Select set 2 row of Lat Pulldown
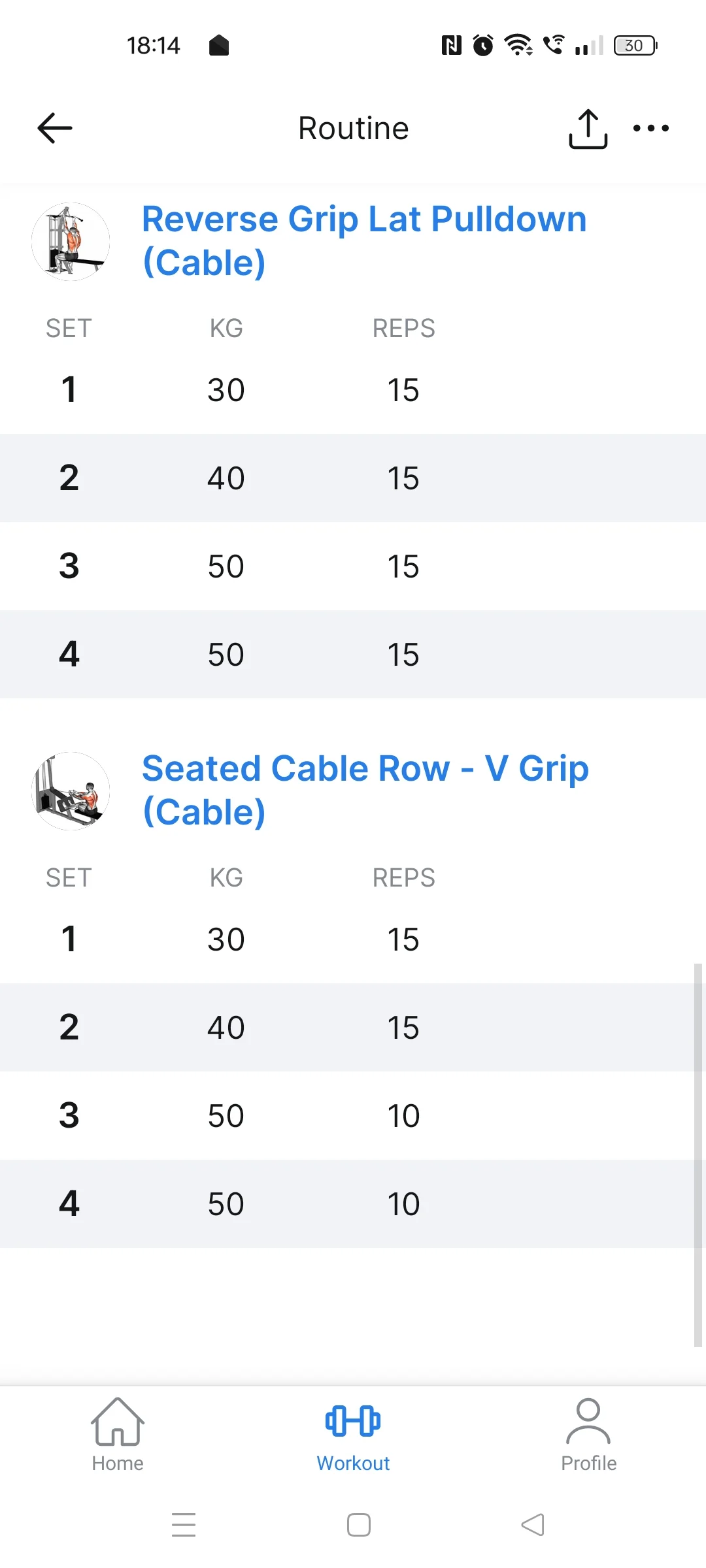The width and height of the screenshot is (706, 1568). click(353, 478)
